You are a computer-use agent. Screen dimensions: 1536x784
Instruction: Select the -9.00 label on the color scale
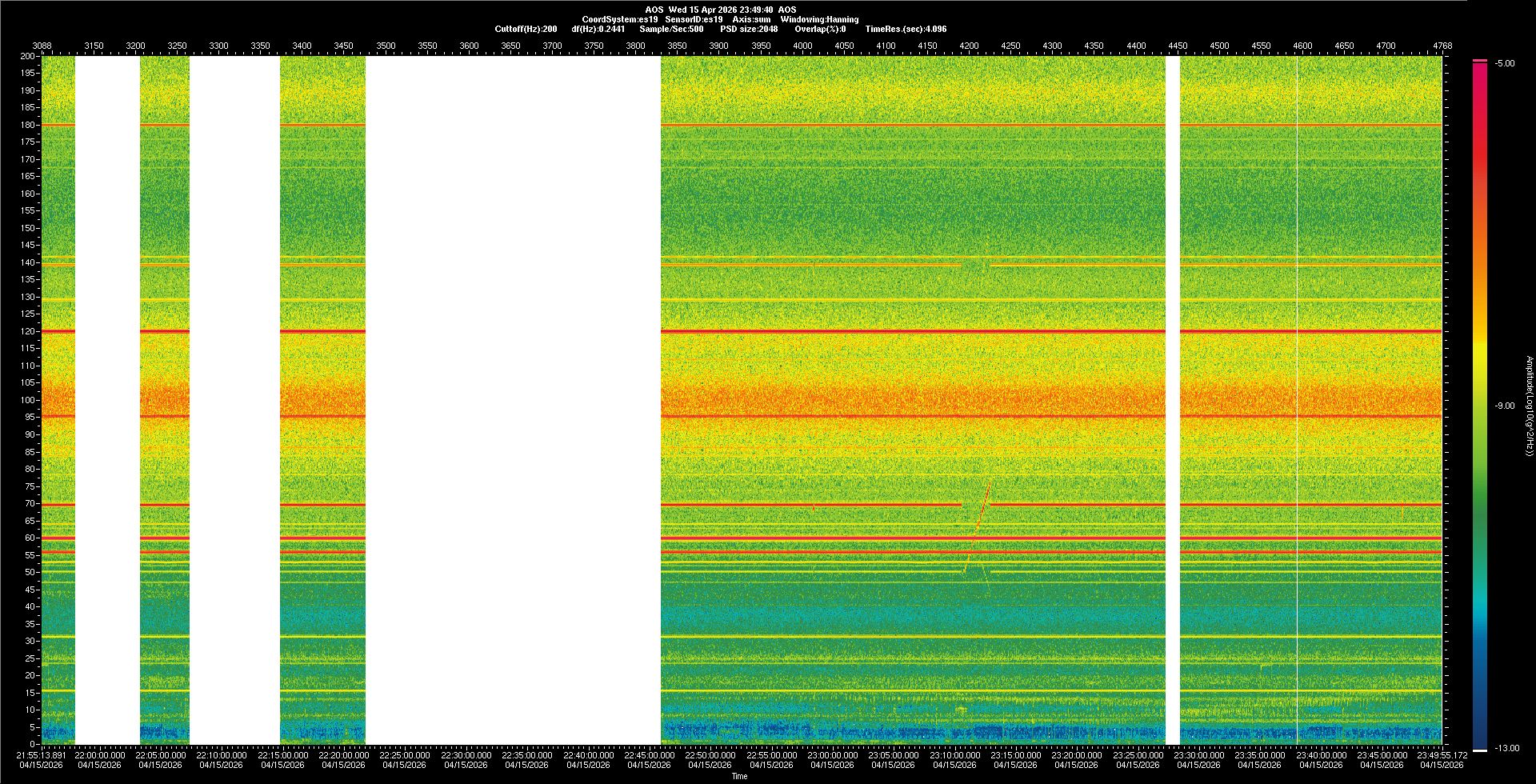click(x=1505, y=406)
